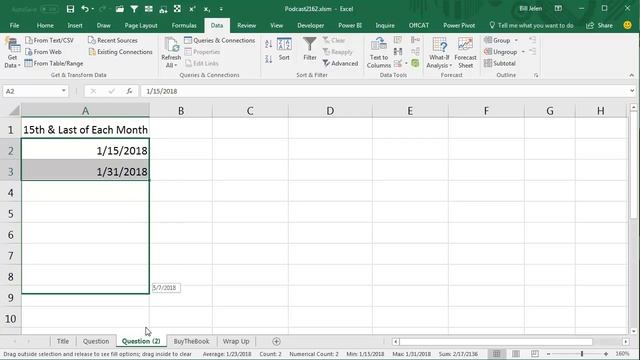Switch to Power Pivot tab
Viewport: 640px width, 360px height.
click(459, 25)
